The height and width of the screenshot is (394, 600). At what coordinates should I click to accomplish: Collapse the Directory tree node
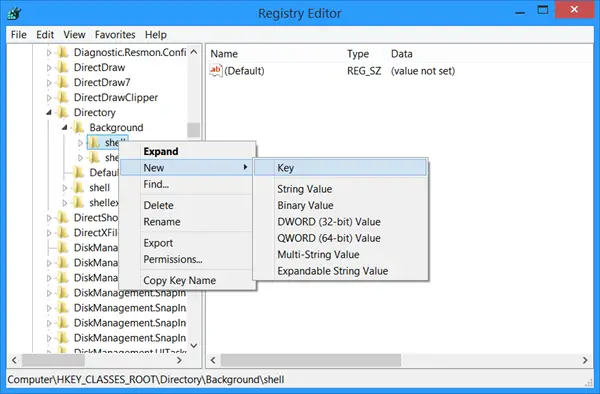pyautogui.click(x=49, y=112)
